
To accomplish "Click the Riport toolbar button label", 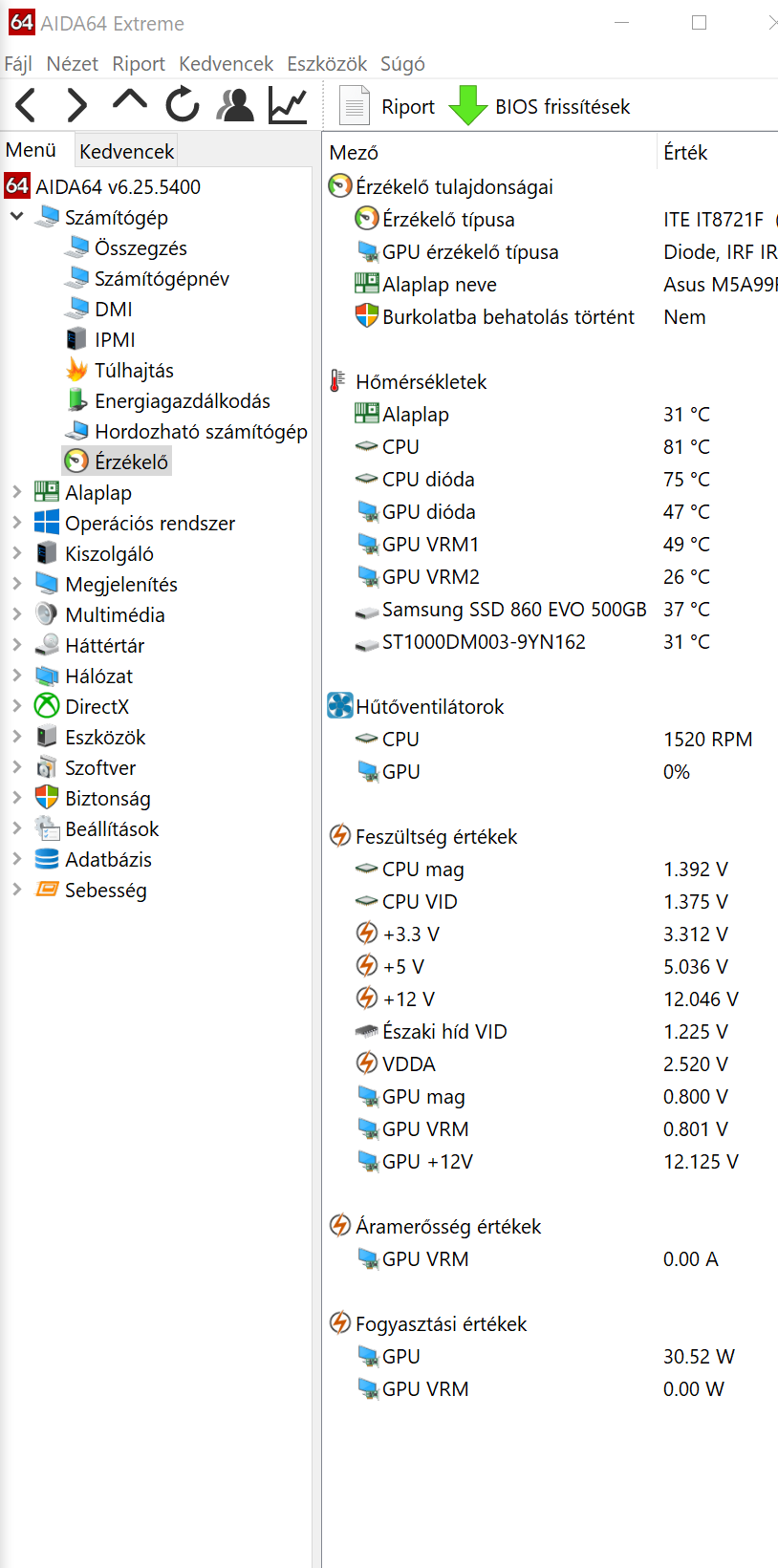I will [x=408, y=107].
